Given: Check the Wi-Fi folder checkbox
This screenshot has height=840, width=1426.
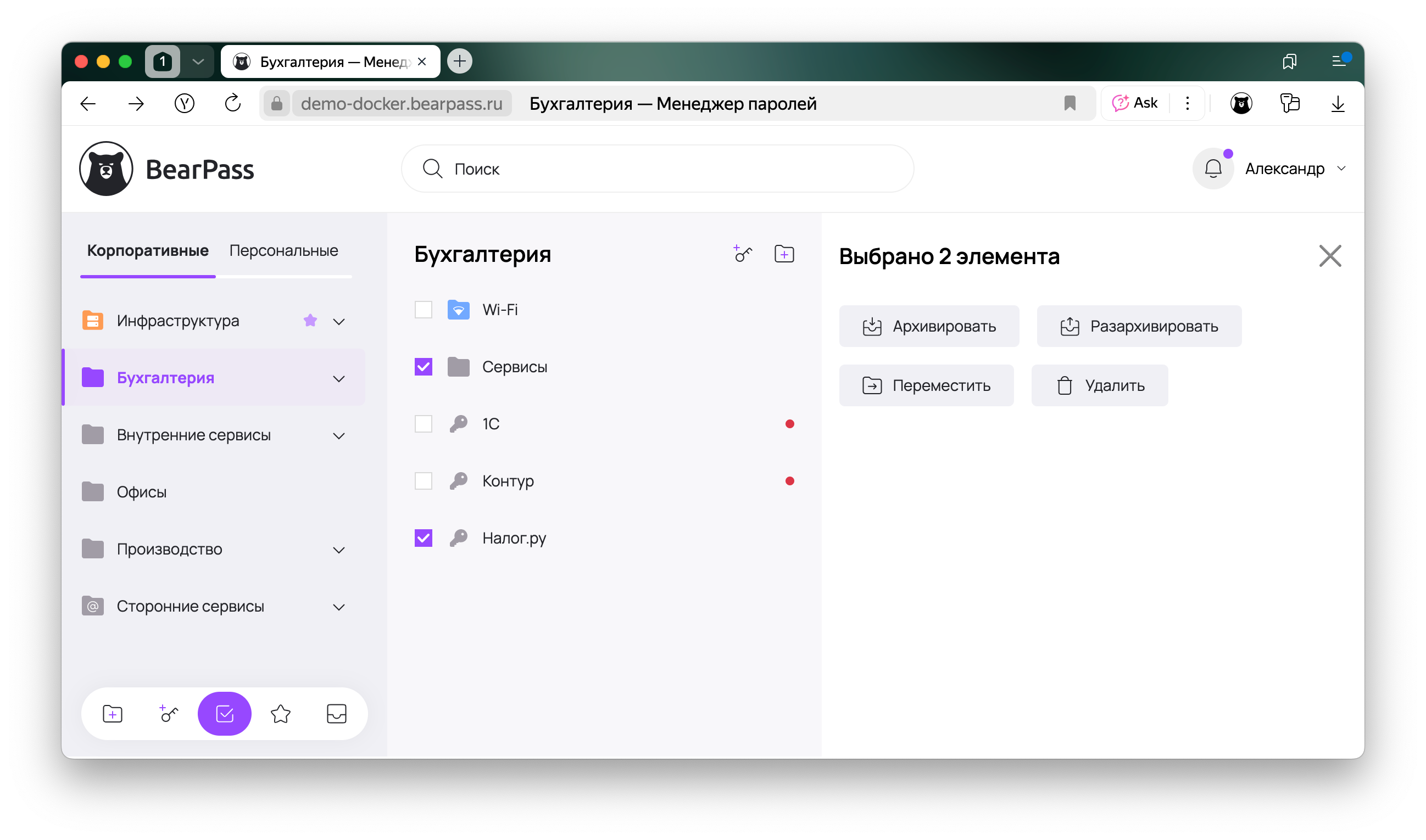Looking at the screenshot, I should [423, 310].
